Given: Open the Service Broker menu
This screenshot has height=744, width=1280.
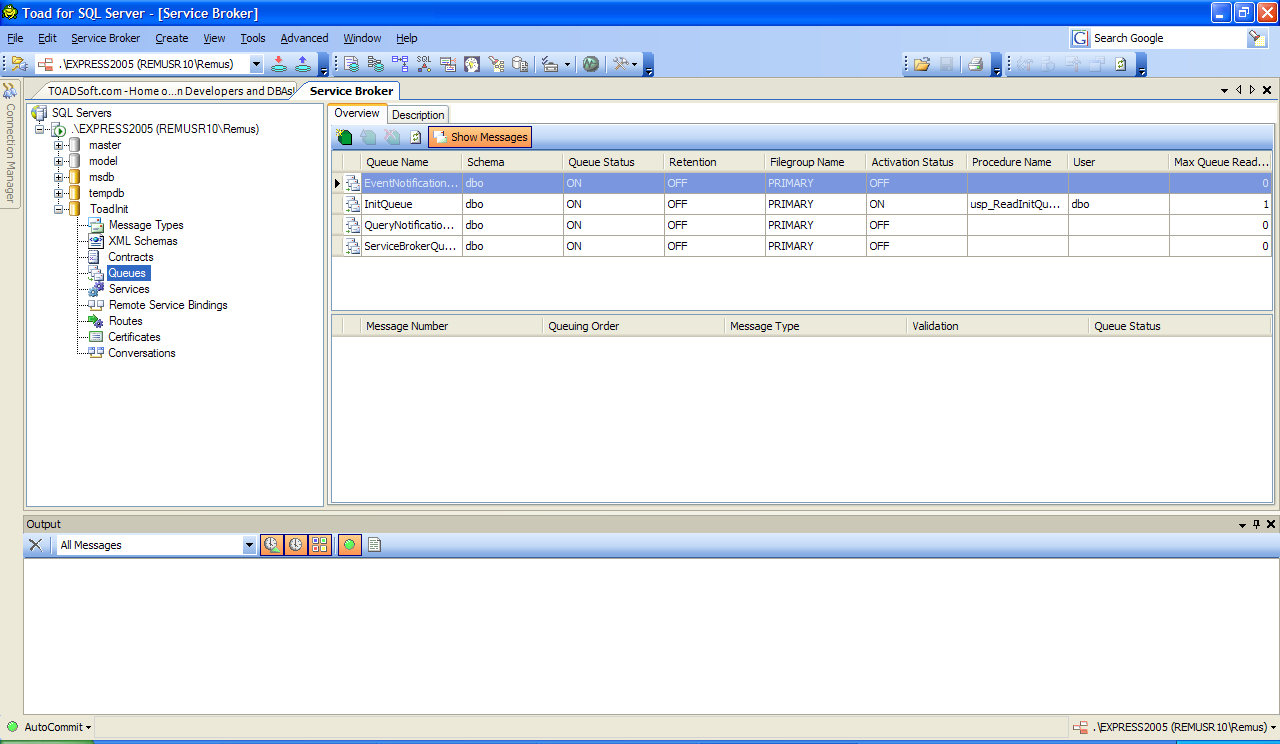Looking at the screenshot, I should [x=106, y=38].
